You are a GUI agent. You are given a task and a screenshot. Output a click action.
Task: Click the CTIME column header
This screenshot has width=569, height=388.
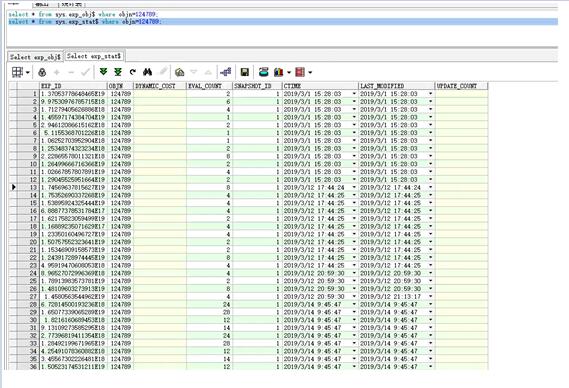click(x=320, y=86)
